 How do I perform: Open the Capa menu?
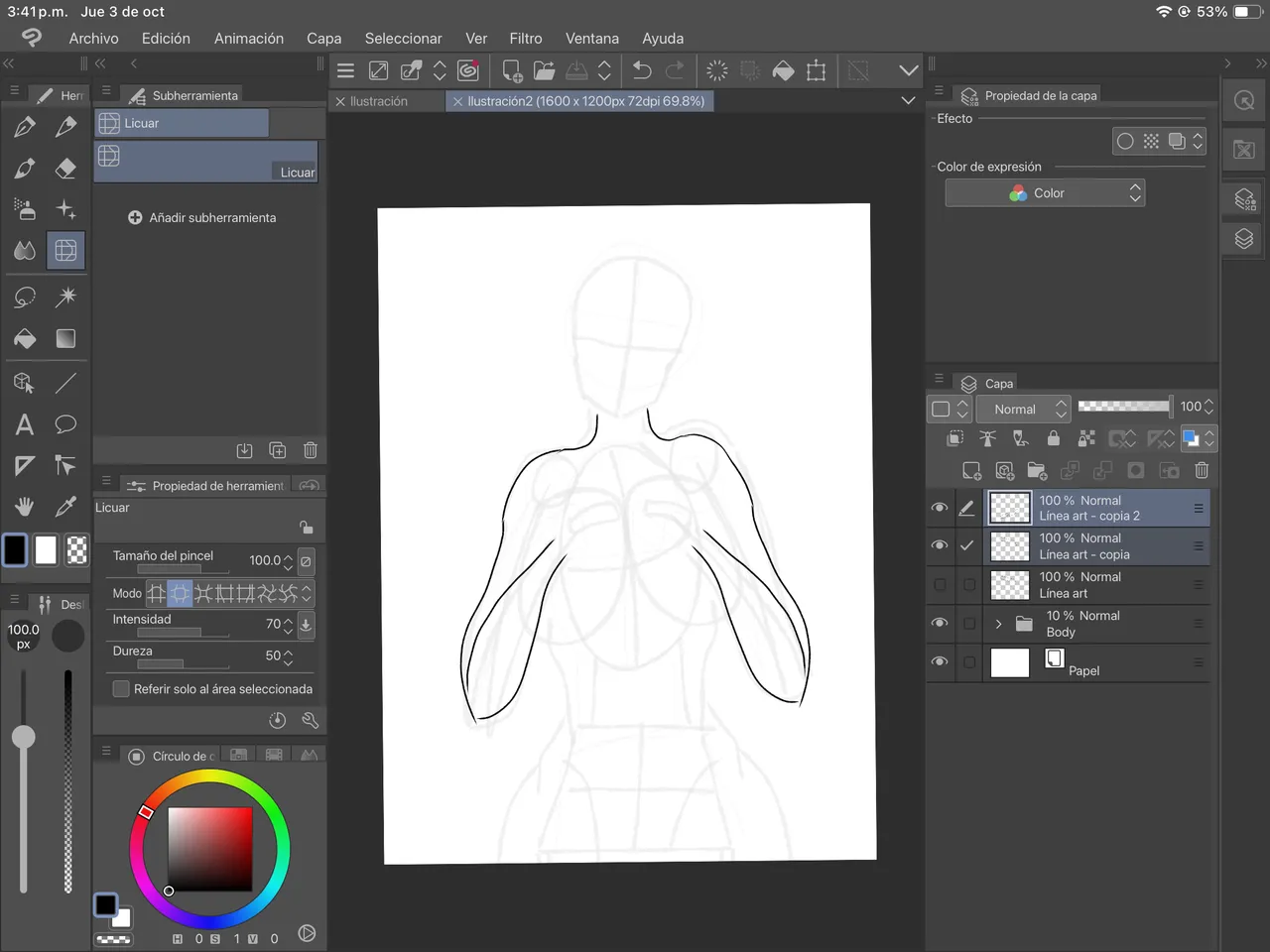pos(323,38)
